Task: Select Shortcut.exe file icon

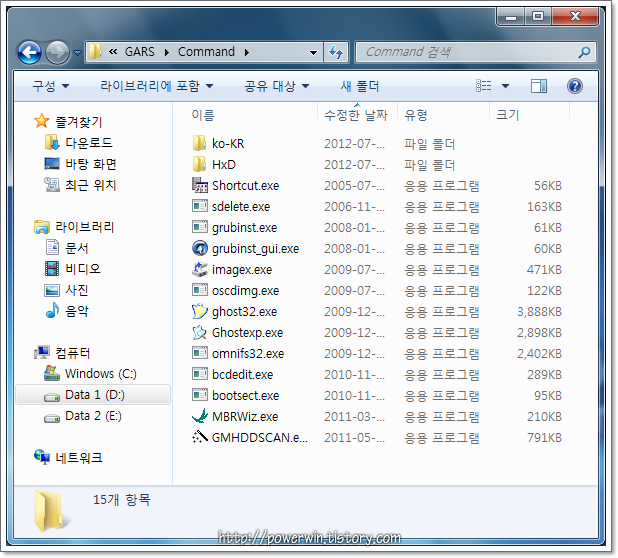Action: 199,185
